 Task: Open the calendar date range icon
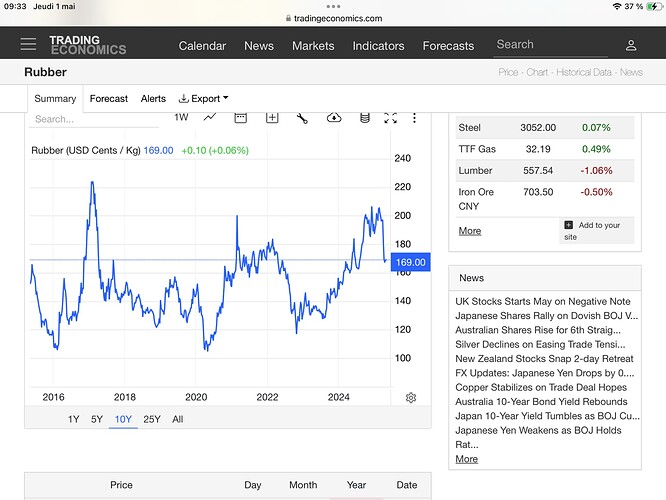[x=241, y=117]
